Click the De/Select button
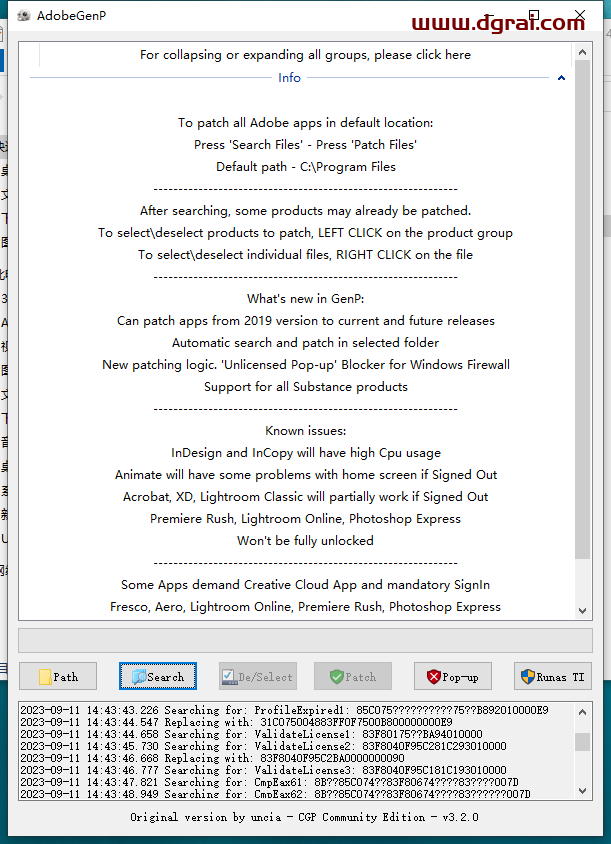Screen dimensions: 611x844 tap(258, 676)
